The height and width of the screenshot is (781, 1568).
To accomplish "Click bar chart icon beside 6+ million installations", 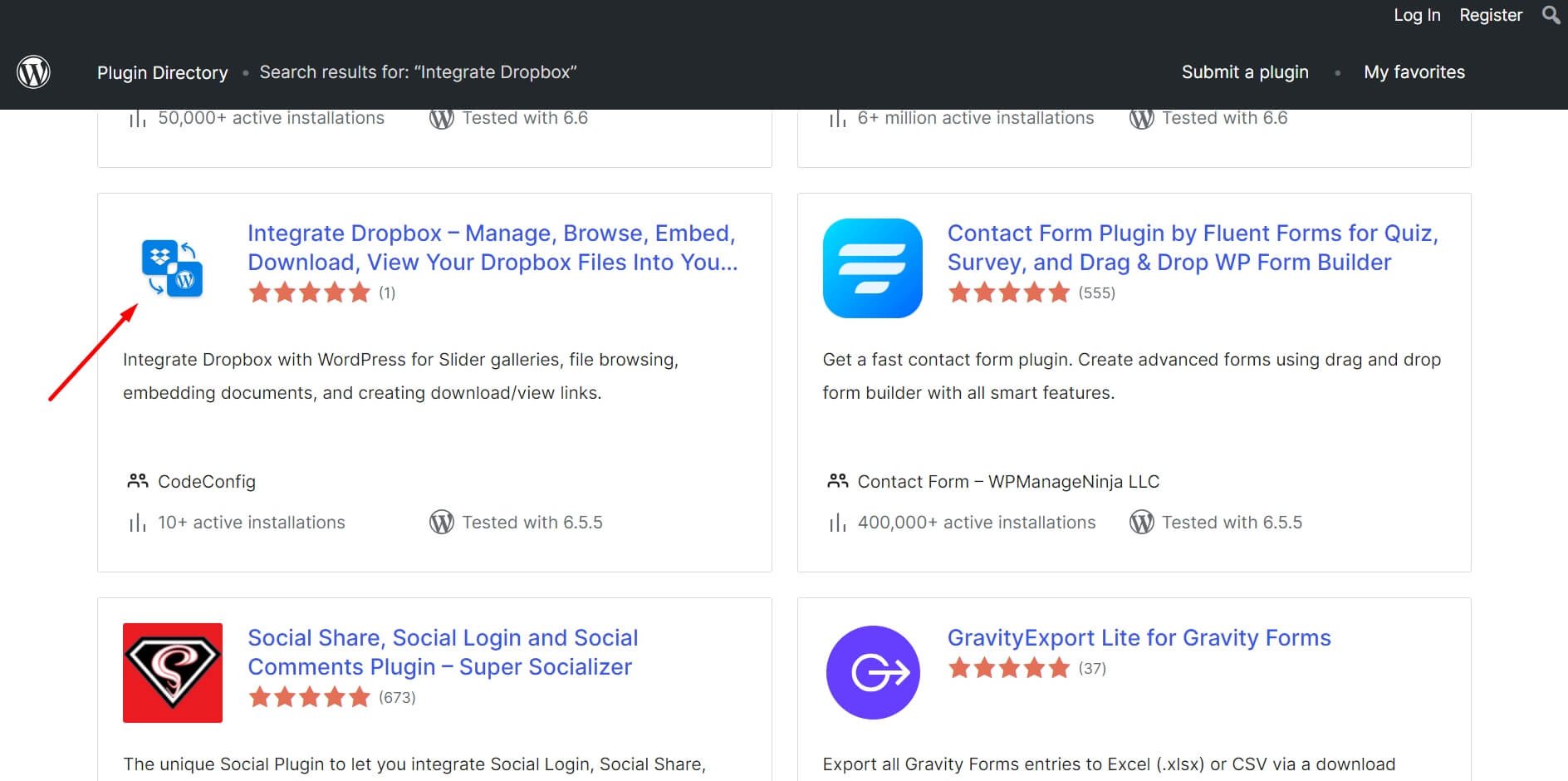I will click(x=837, y=118).
